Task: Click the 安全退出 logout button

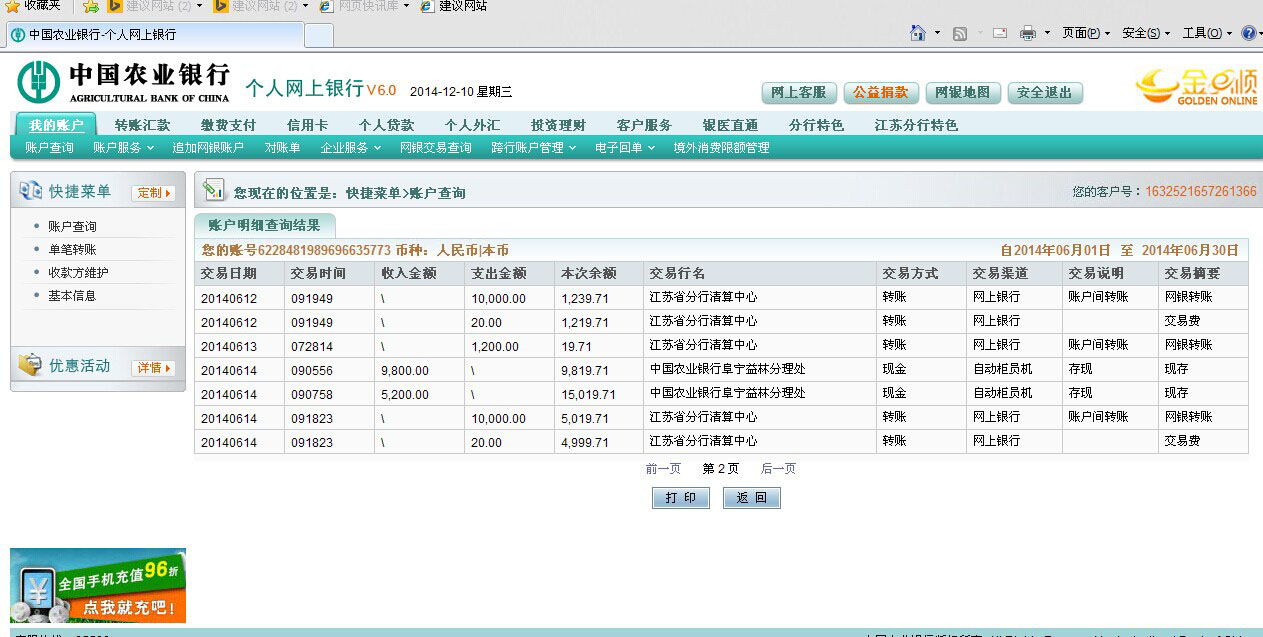Action: pyautogui.click(x=1044, y=93)
